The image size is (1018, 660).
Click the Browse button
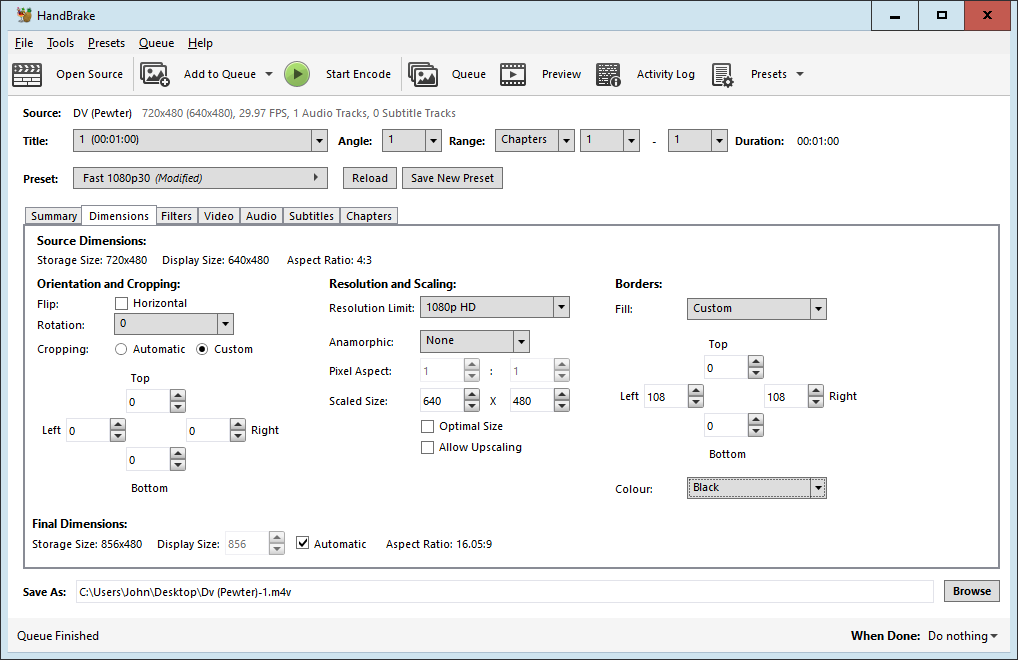click(x=972, y=591)
